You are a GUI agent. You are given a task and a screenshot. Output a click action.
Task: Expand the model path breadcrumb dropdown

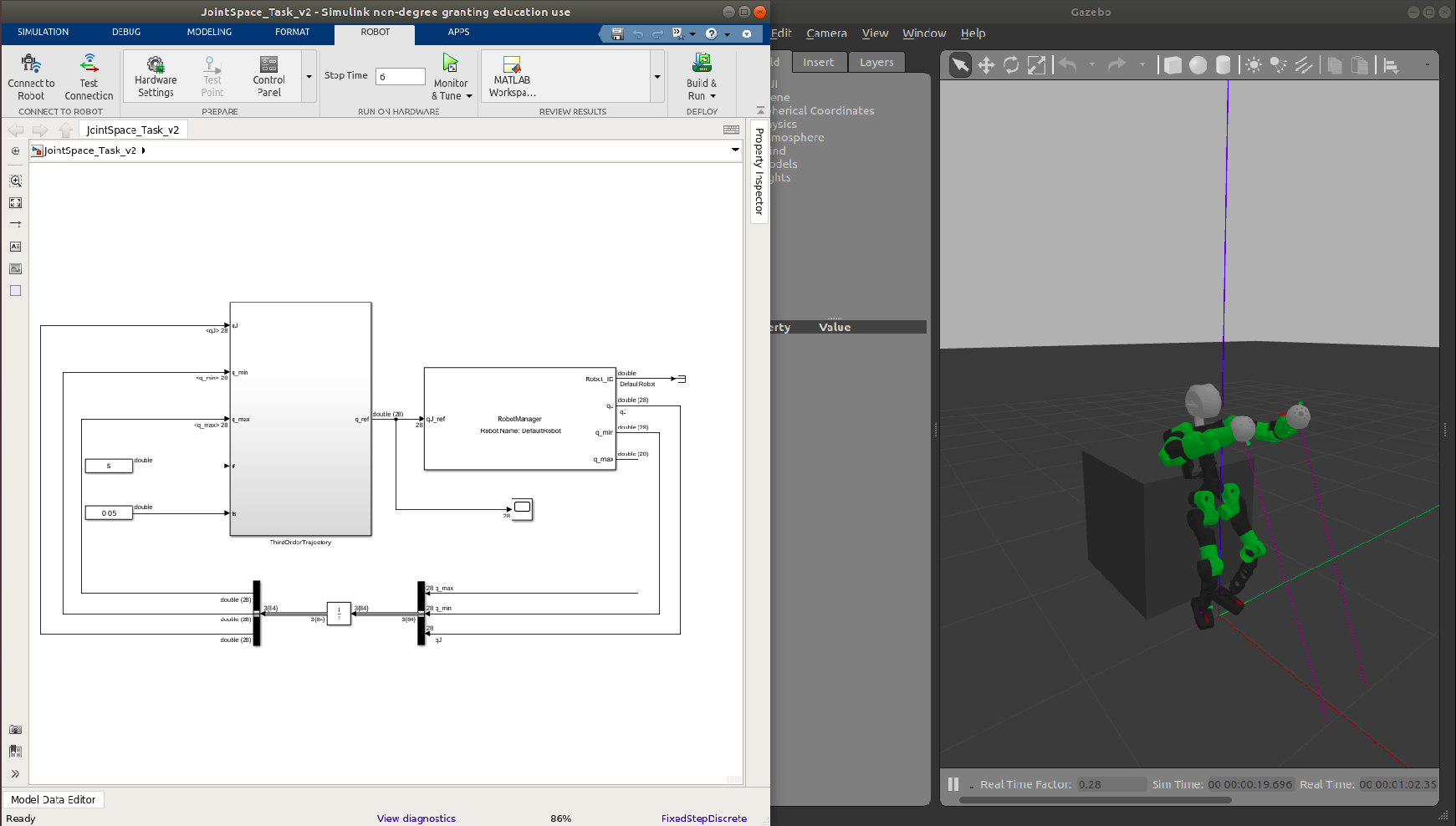(x=735, y=150)
